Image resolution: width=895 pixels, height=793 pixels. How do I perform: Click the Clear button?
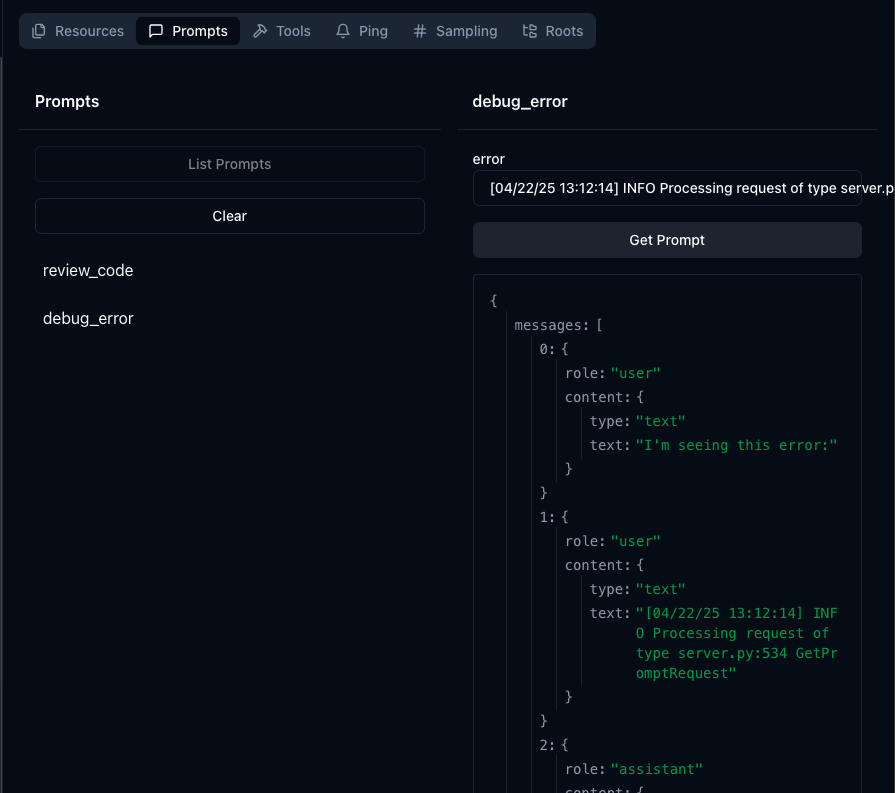[x=229, y=216]
